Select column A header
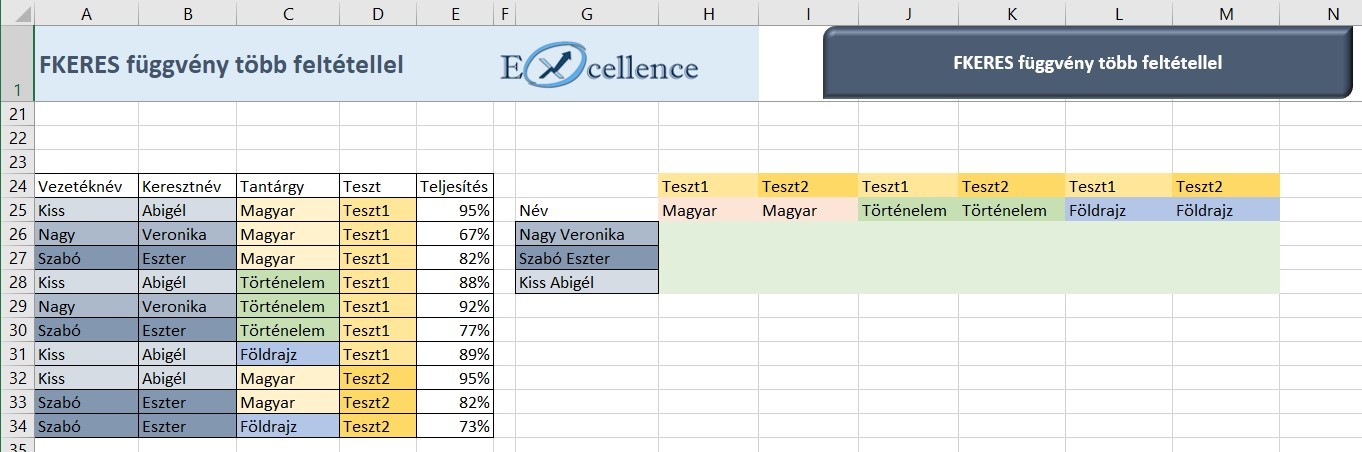Image resolution: width=1362 pixels, height=452 pixels. tap(86, 12)
